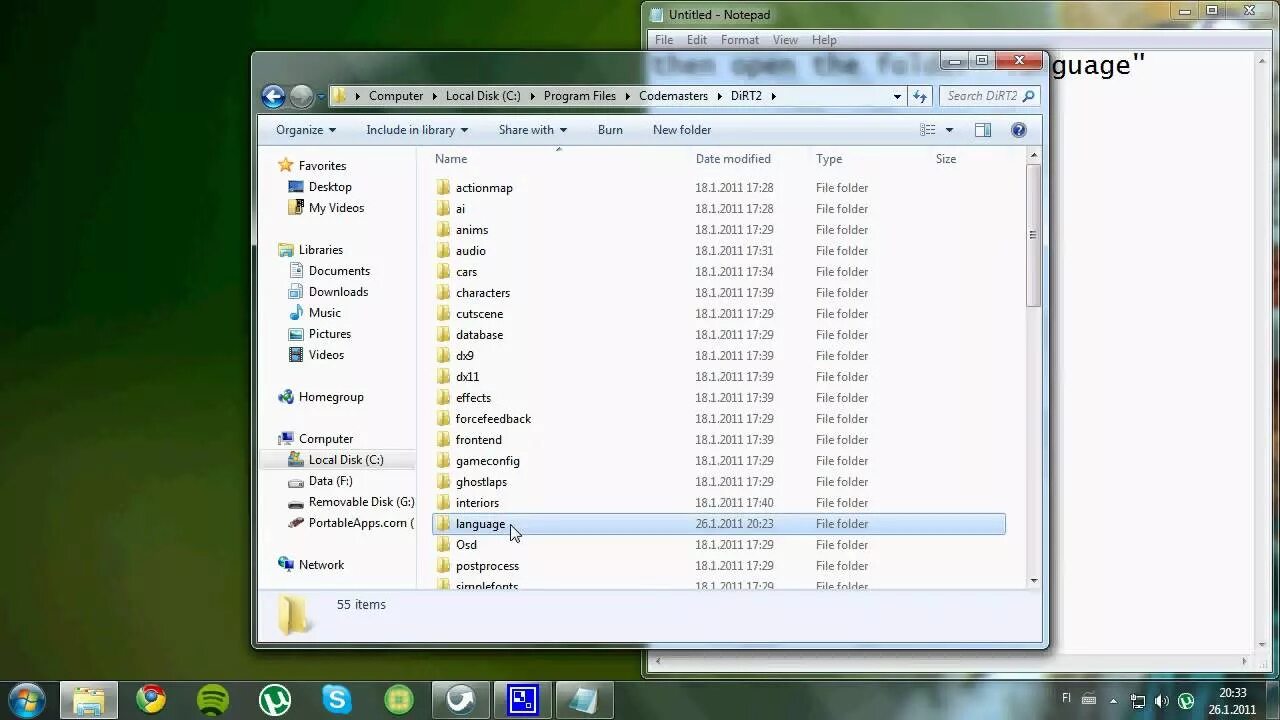Open the recent pages dropdown beside Forward arrow
Image resolution: width=1280 pixels, height=720 pixels.
click(x=321, y=97)
